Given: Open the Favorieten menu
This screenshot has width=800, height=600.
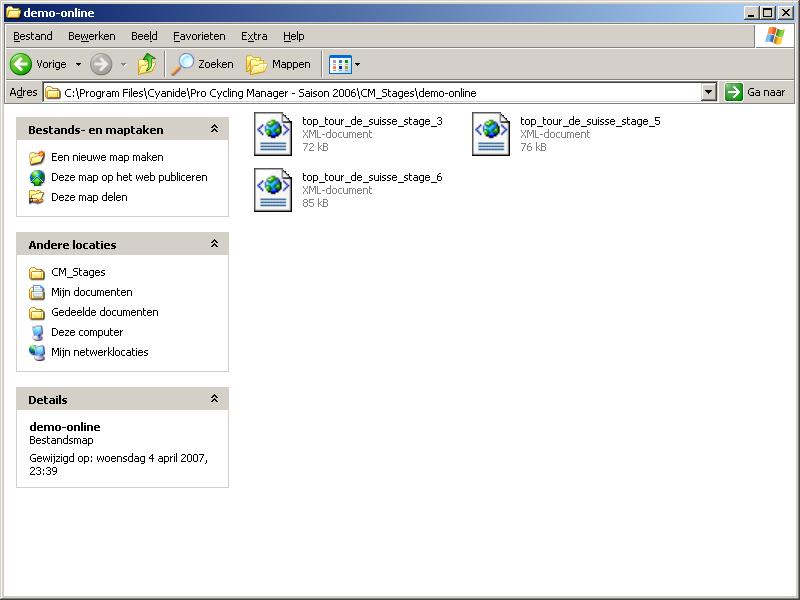Looking at the screenshot, I should pos(199,36).
